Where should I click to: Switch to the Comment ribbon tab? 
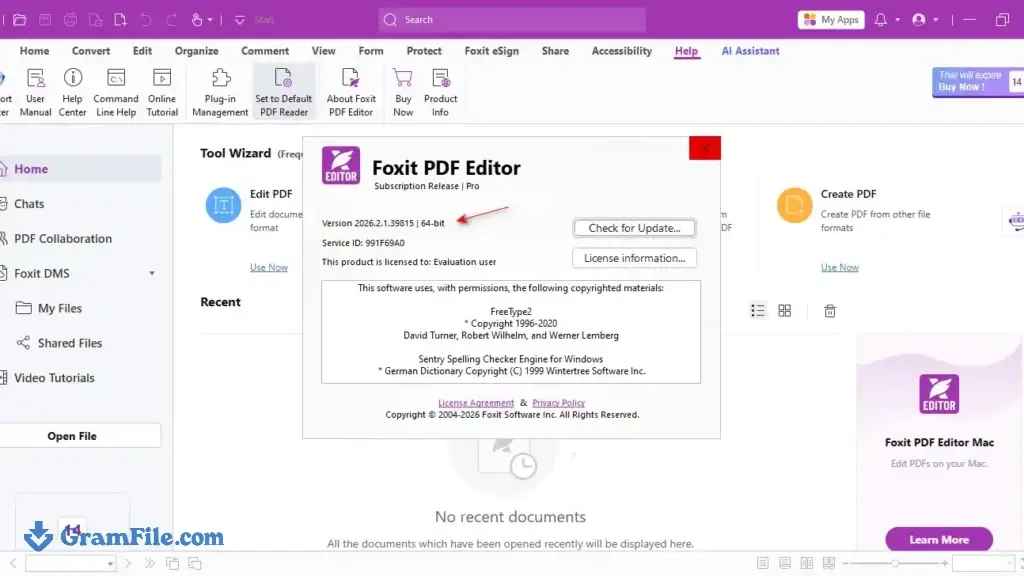[265, 51]
